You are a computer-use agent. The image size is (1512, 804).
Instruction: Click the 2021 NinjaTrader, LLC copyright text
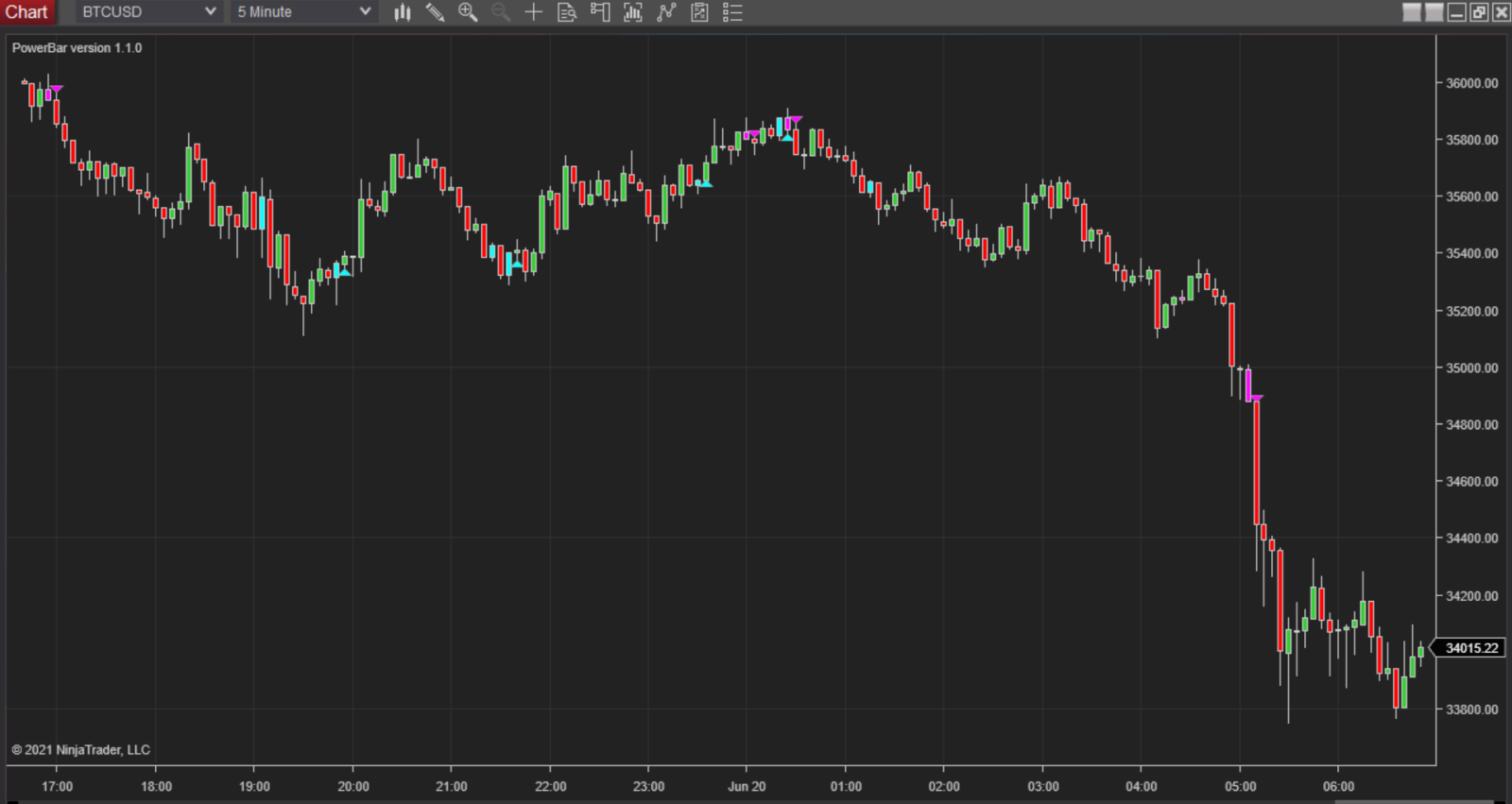pyautogui.click(x=80, y=749)
